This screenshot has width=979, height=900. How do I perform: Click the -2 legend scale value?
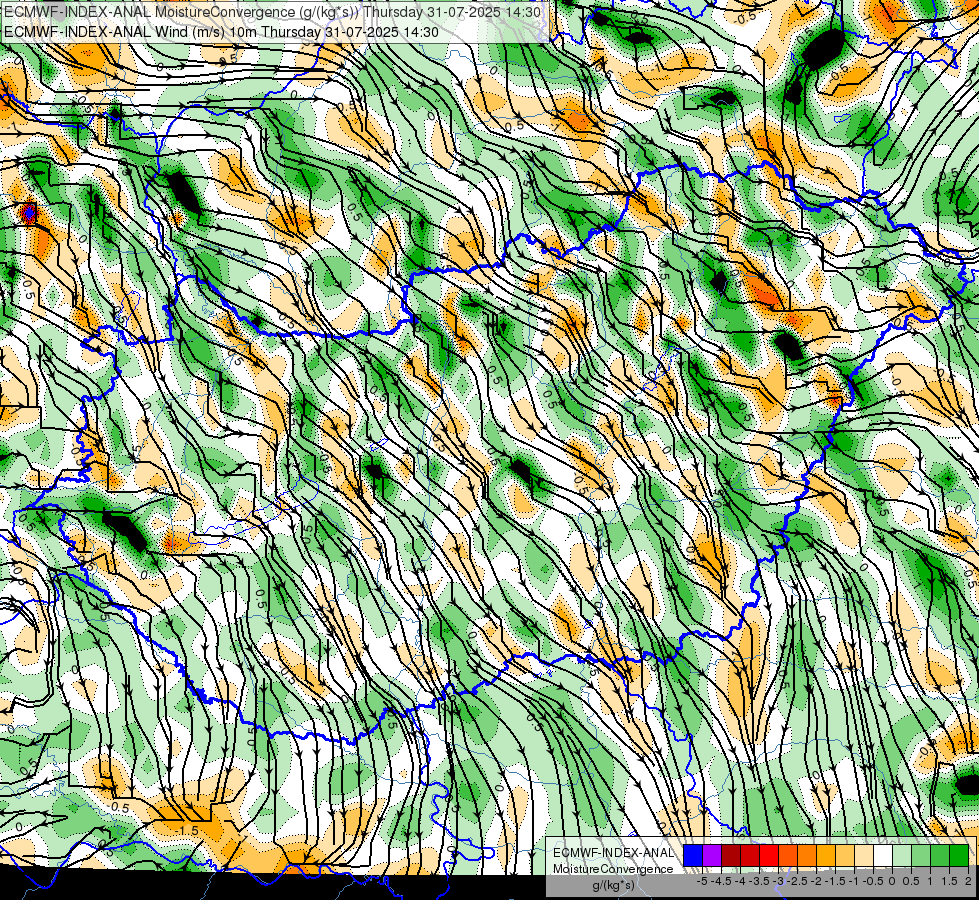click(x=816, y=881)
